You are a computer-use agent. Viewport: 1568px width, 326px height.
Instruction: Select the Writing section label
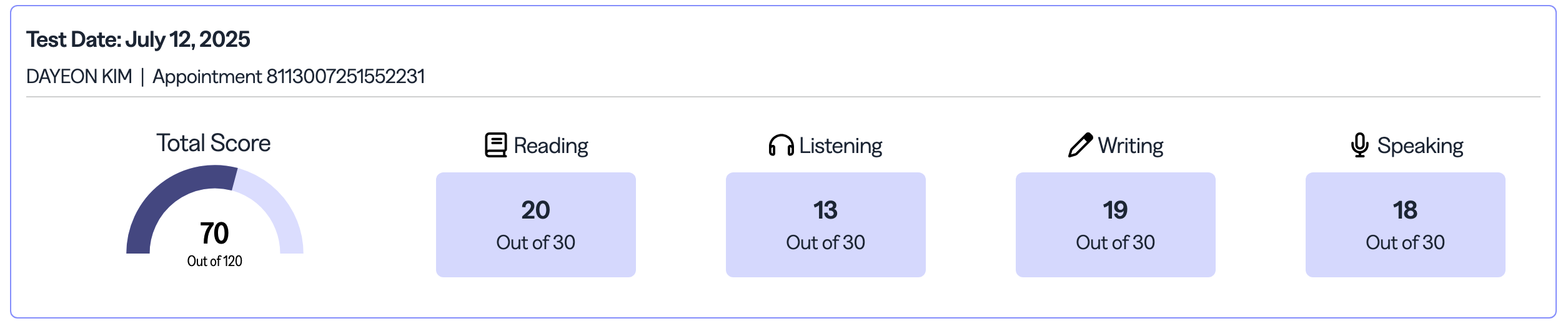1130,146
